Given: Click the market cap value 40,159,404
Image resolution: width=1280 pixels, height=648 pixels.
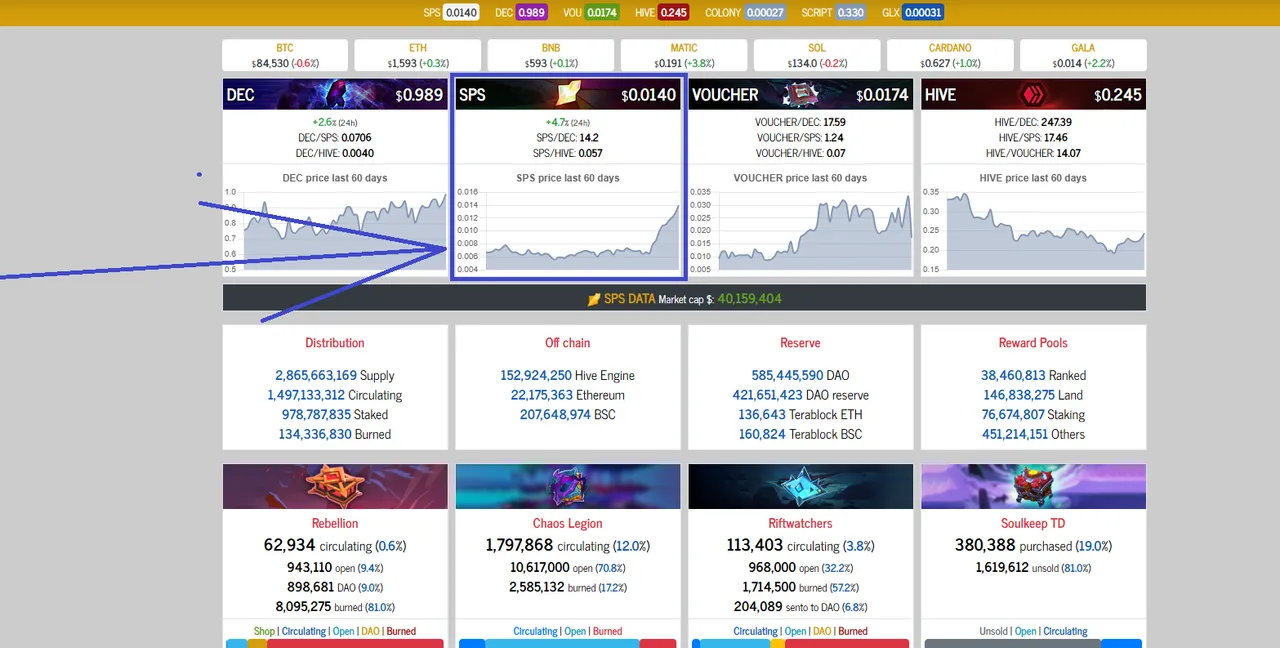Looking at the screenshot, I should point(750,299).
